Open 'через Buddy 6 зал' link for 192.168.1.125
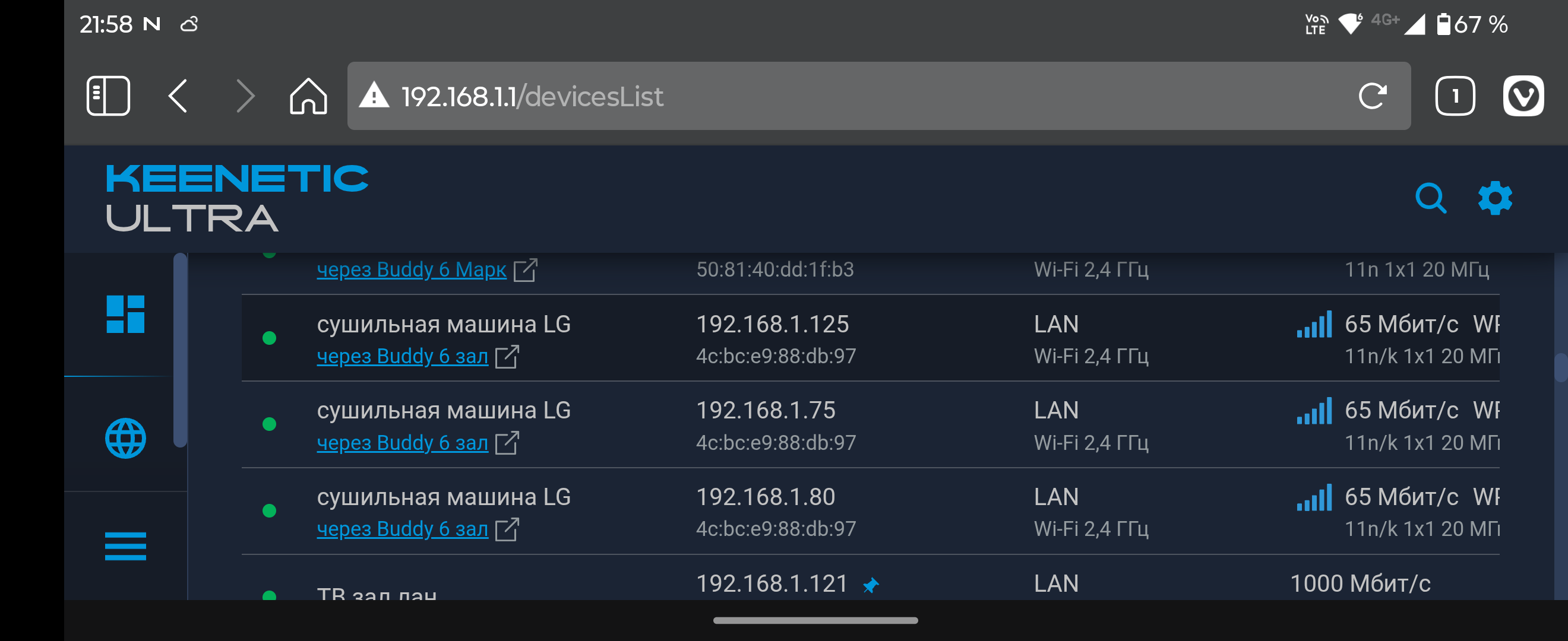 coord(402,356)
